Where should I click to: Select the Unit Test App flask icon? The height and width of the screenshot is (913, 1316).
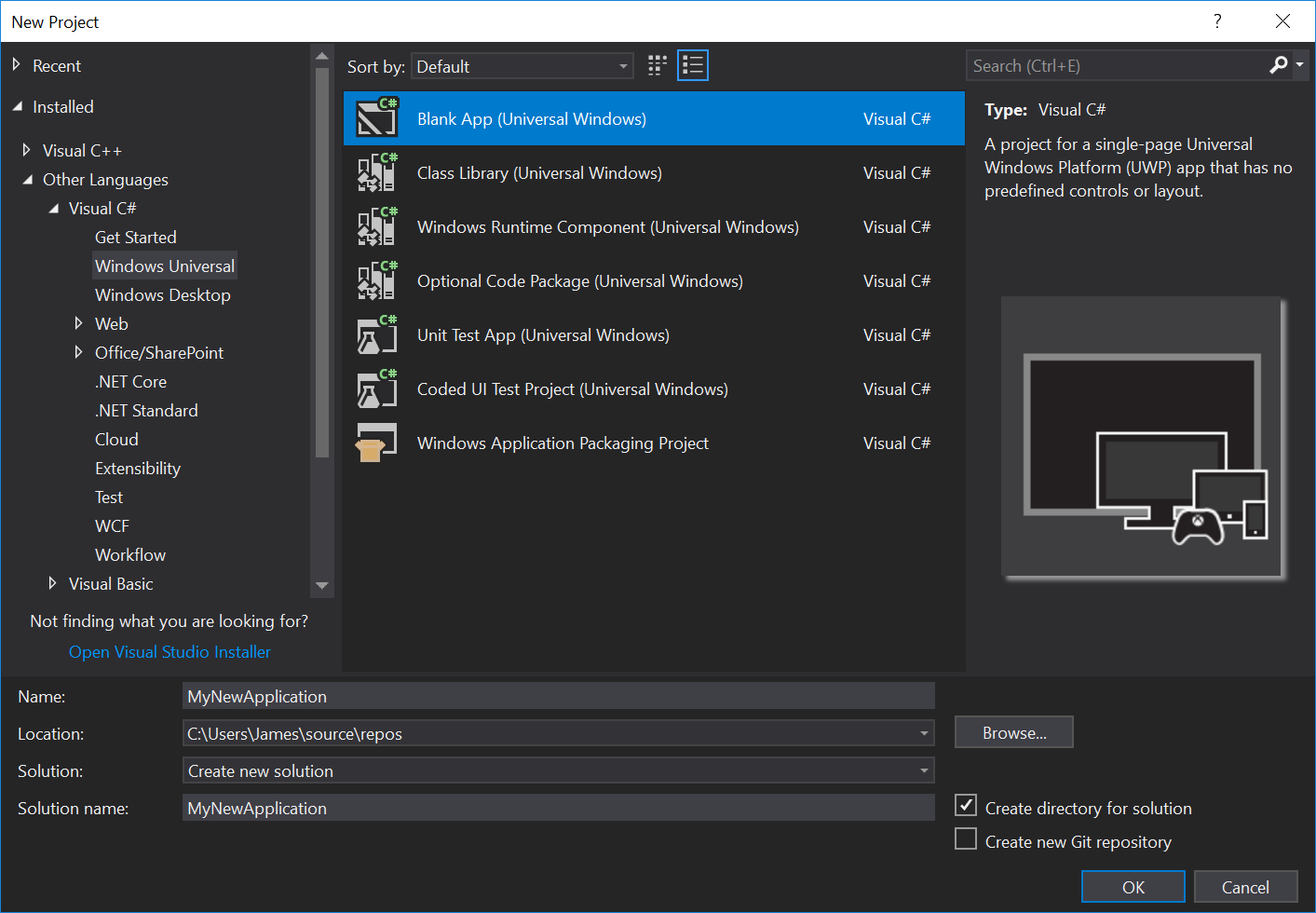click(x=376, y=334)
